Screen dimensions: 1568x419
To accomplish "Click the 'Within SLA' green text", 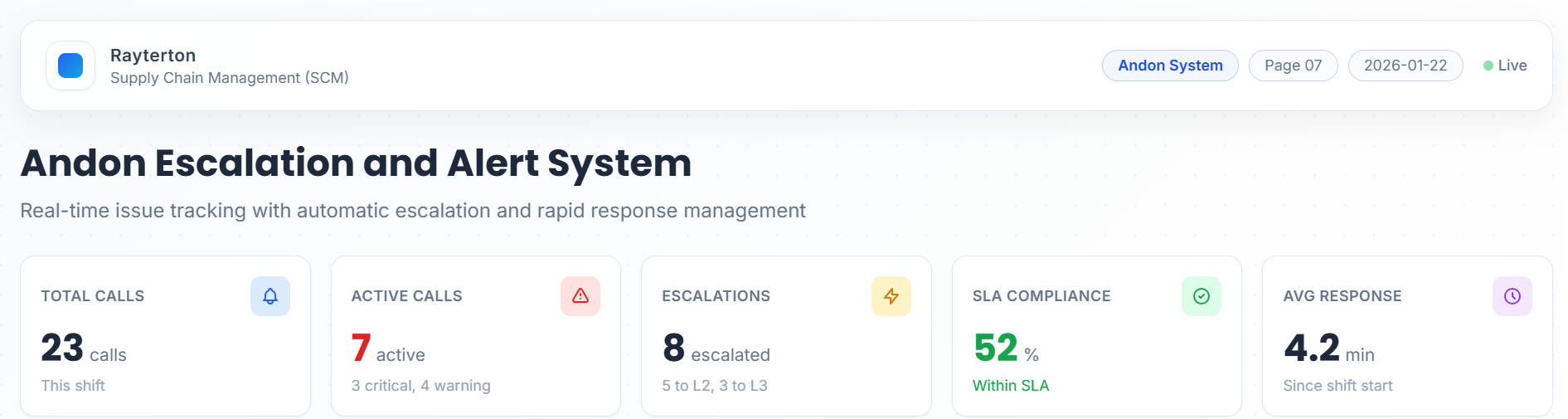I will point(1010,386).
